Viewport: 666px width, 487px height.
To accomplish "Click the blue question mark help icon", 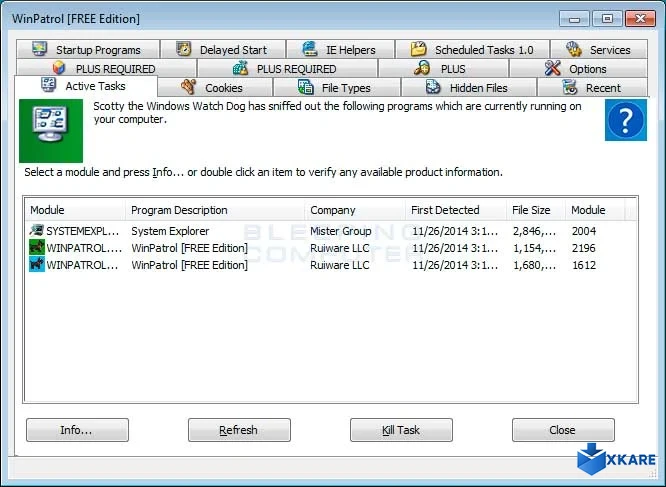I will [625, 121].
